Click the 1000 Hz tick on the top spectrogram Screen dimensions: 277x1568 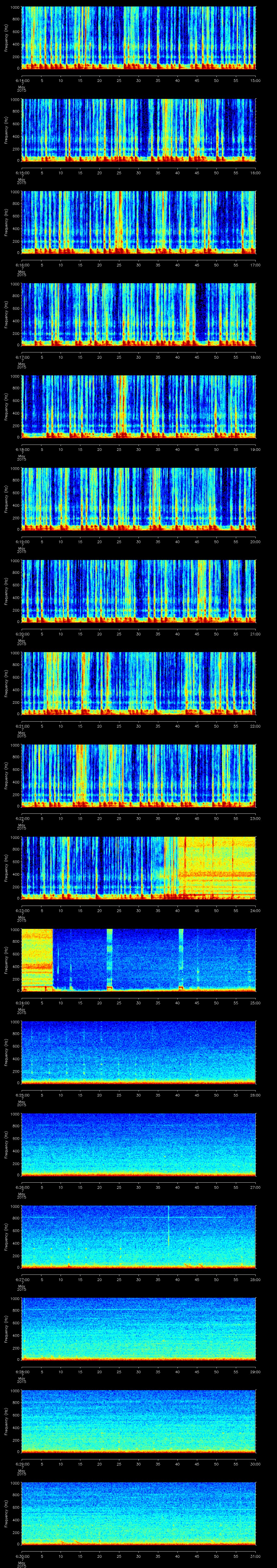[x=14, y=7]
